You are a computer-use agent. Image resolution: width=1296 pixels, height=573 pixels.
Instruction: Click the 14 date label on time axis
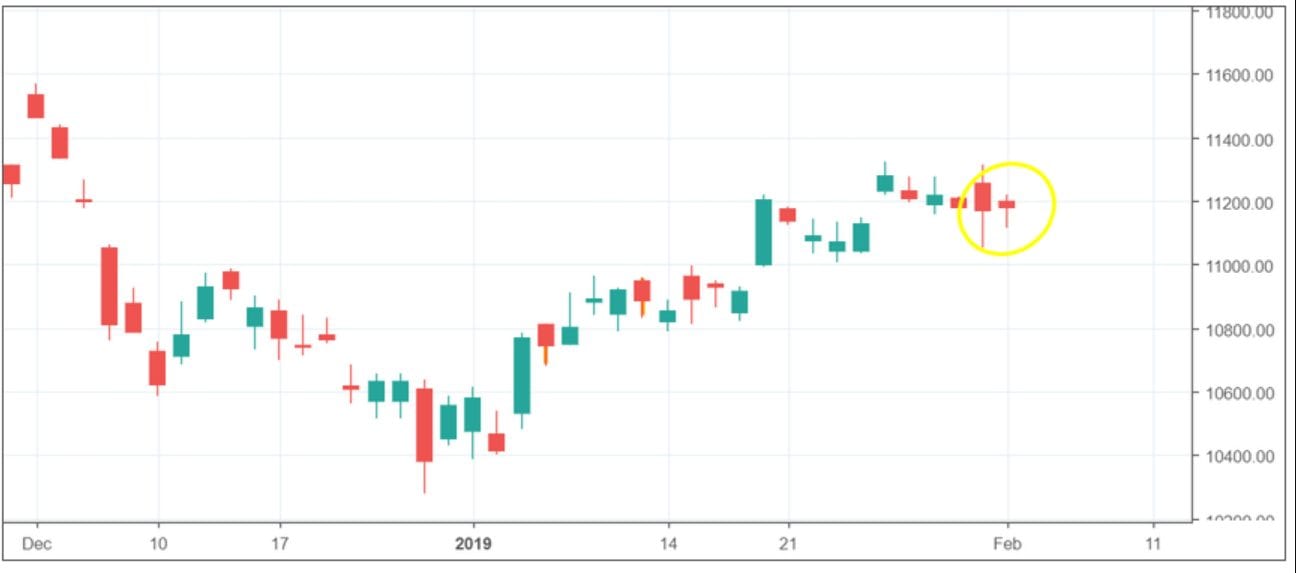point(668,543)
